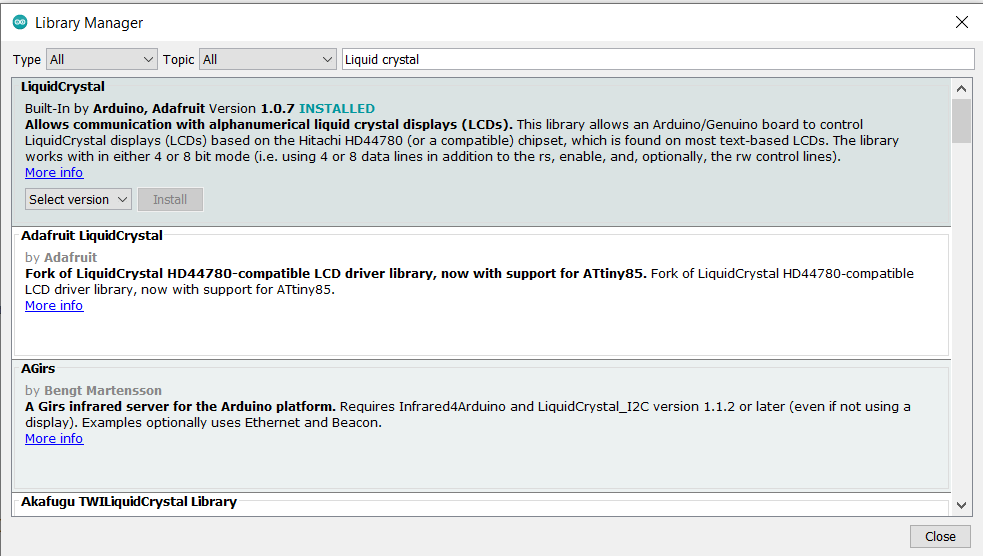The width and height of the screenshot is (983, 556).
Task: Expand the Select version dropdown
Action: (x=78, y=200)
